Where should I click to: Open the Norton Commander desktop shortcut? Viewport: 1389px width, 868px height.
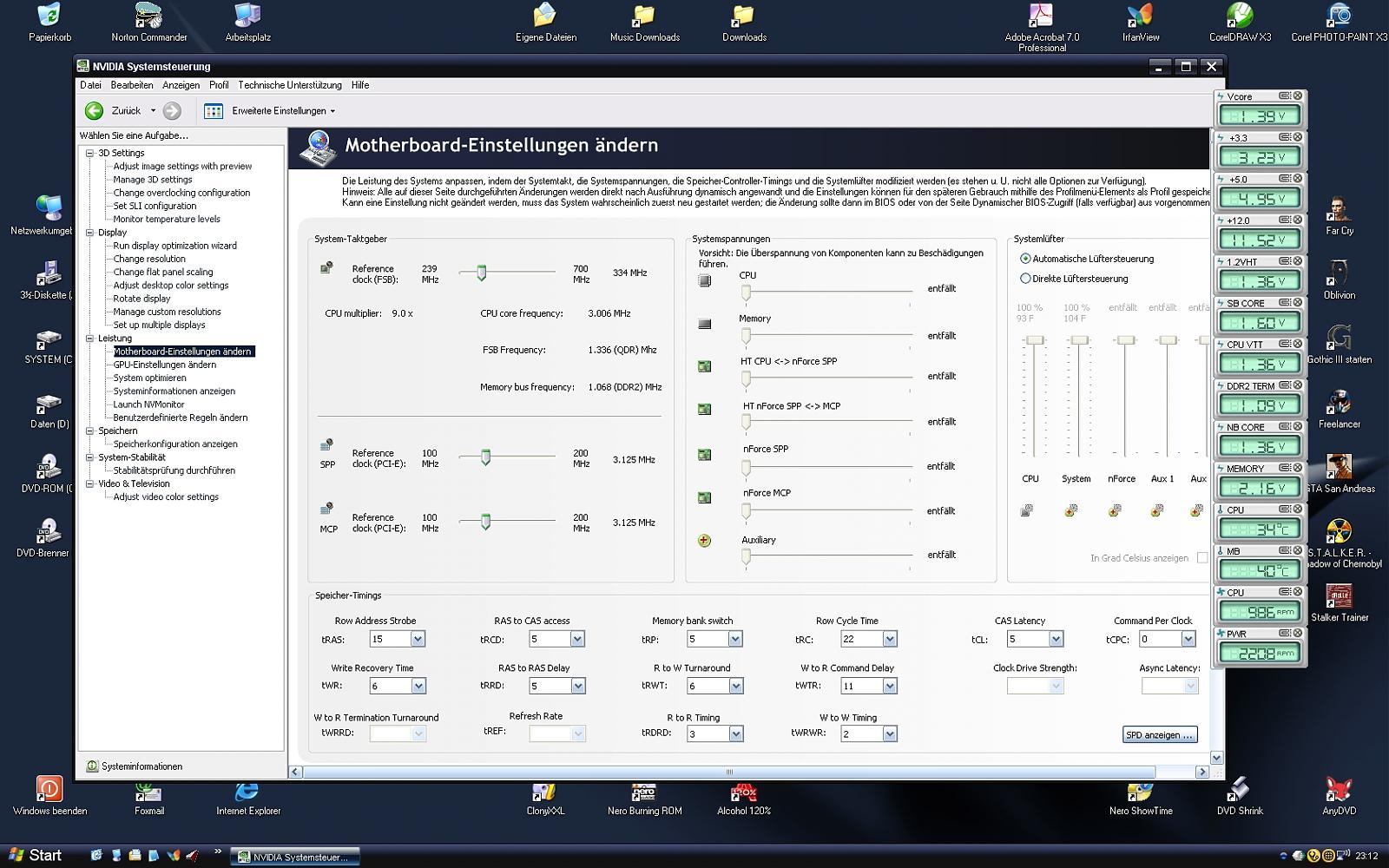pyautogui.click(x=149, y=23)
